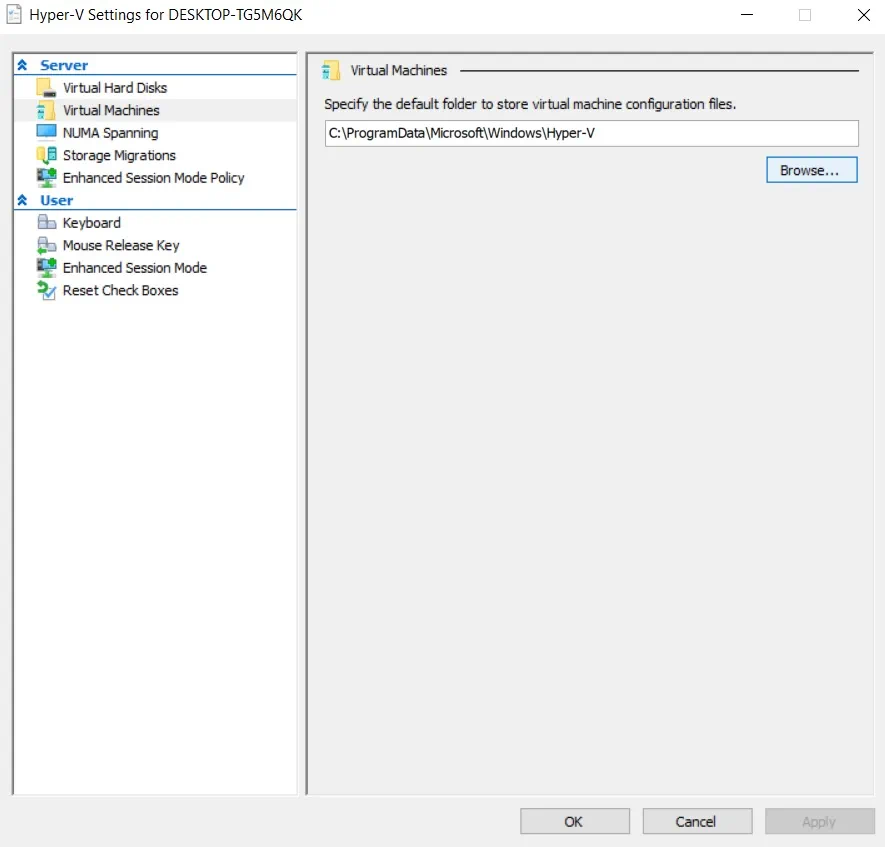The image size is (885, 847).
Task: Click the Keyboard icon under User
Action: click(46, 223)
